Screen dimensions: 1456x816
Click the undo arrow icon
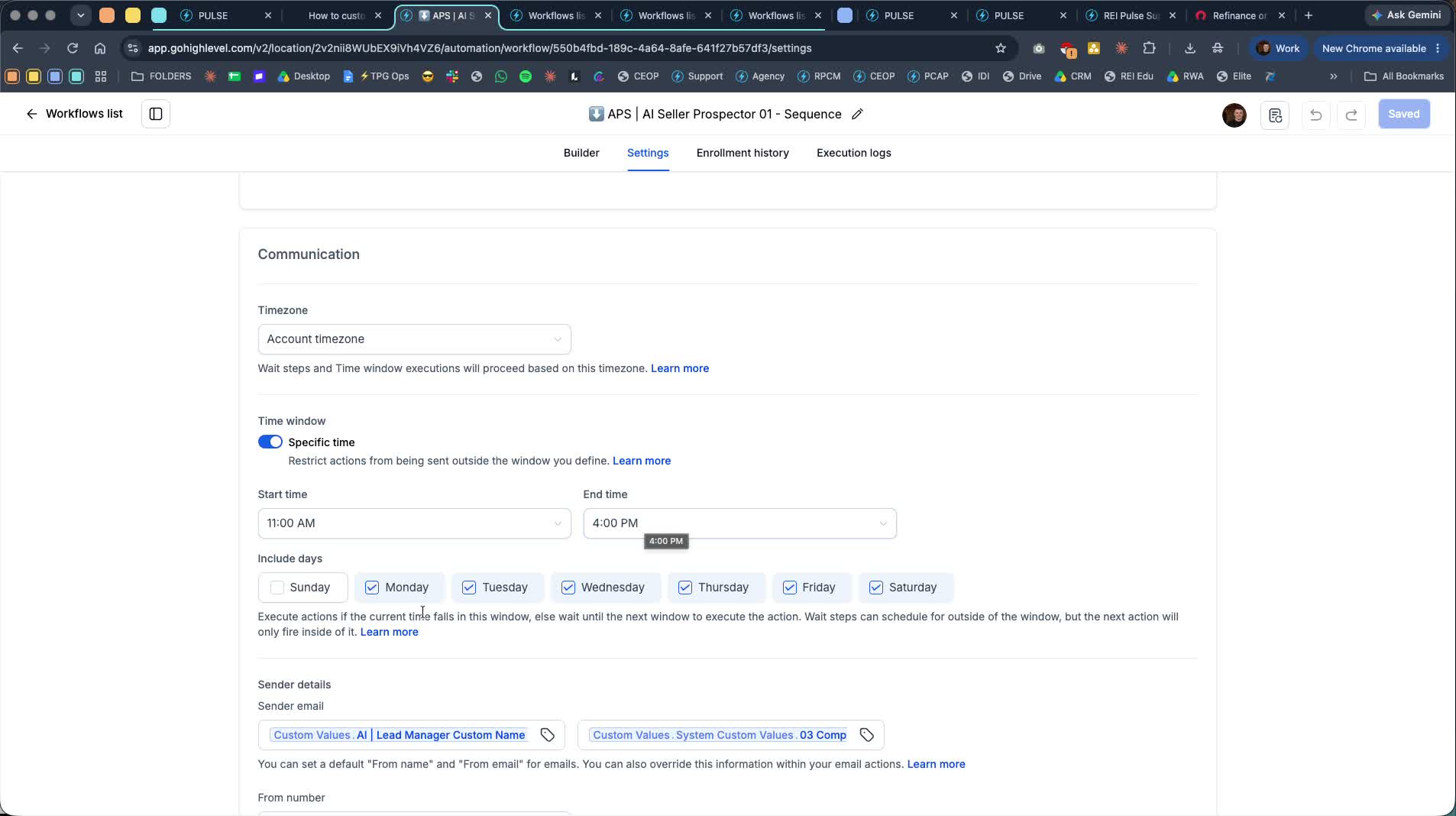[x=1315, y=115]
